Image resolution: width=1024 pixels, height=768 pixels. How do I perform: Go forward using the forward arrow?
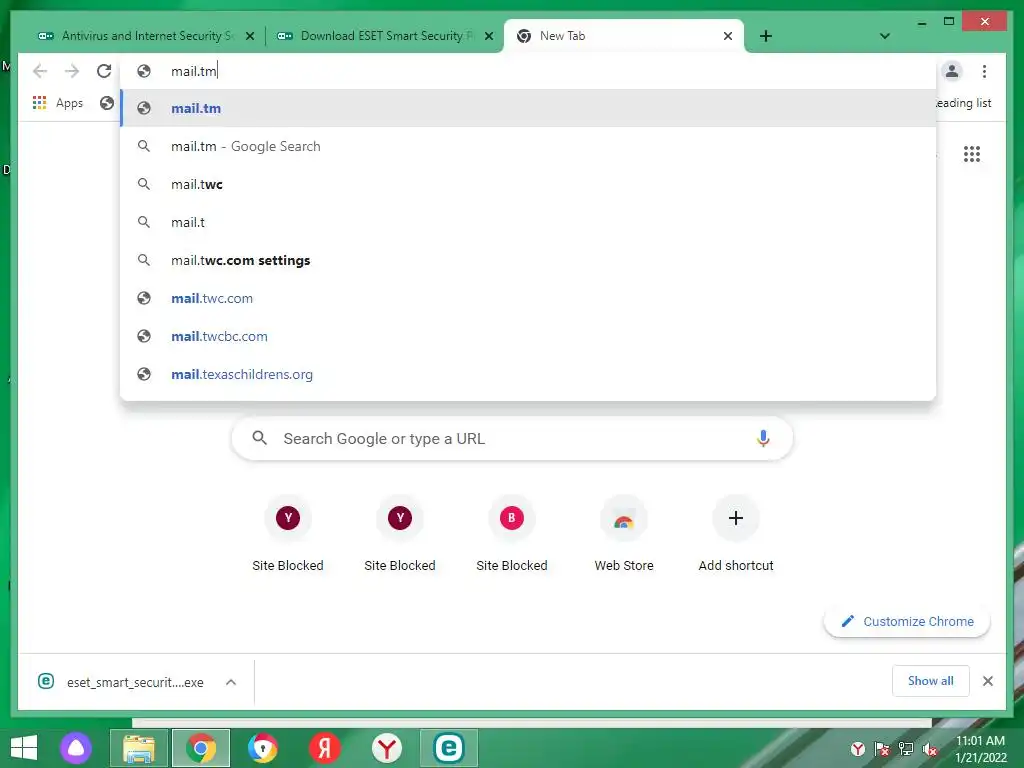(x=72, y=71)
